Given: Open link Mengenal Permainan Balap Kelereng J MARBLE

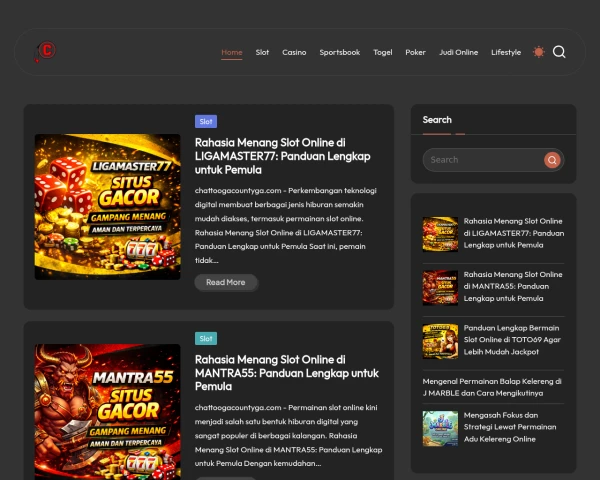Looking at the screenshot, I should (492, 387).
